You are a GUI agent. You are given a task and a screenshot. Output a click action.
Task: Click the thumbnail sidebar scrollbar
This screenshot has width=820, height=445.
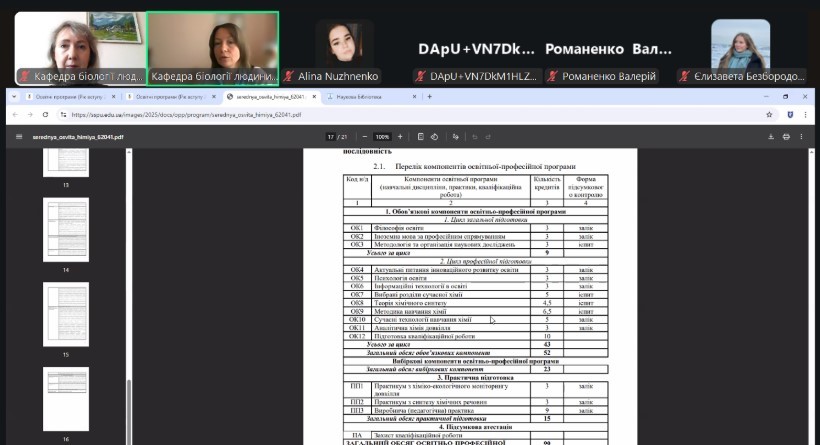point(128,410)
